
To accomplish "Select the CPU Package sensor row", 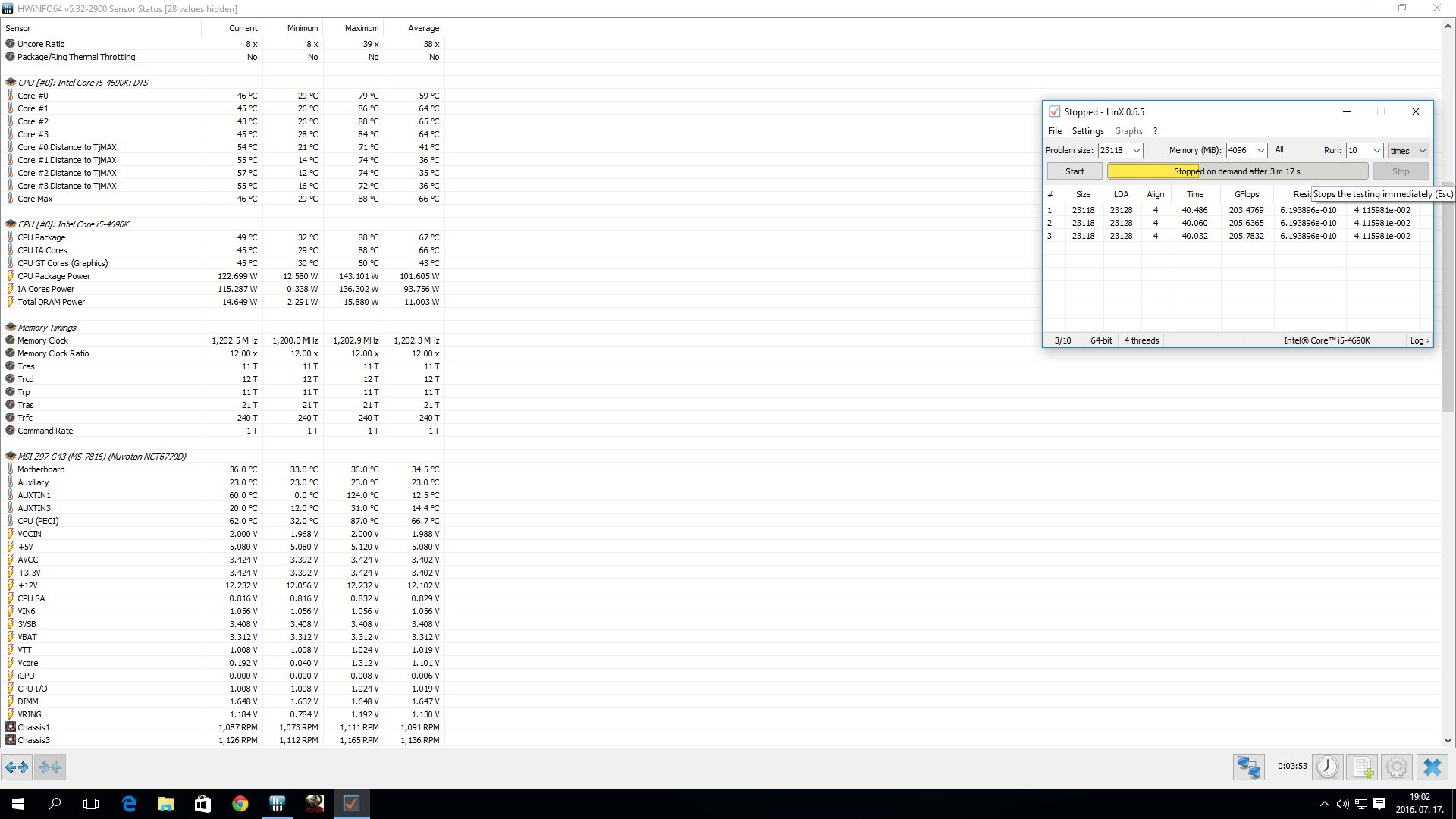I will (x=223, y=237).
